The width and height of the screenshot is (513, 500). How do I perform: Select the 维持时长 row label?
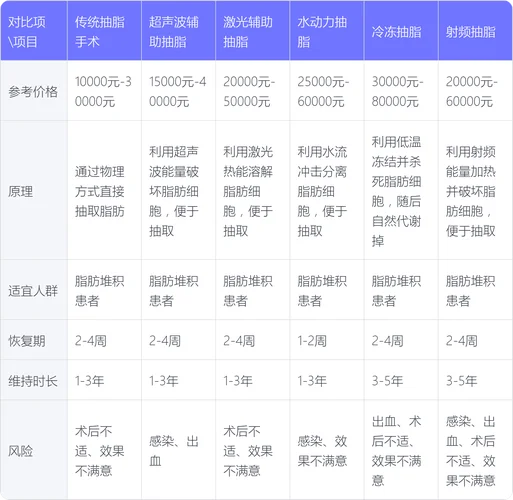pyautogui.click(x=34, y=380)
